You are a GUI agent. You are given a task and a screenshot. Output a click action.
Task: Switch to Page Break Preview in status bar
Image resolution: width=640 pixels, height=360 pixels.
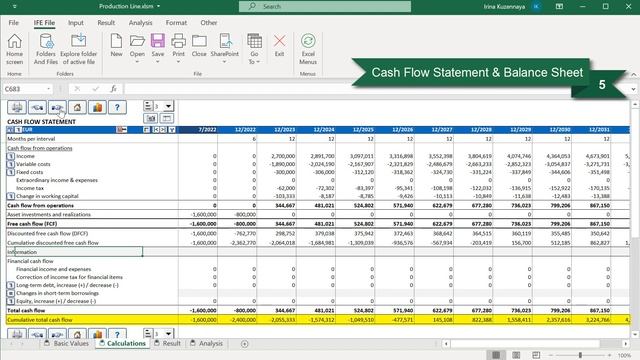pos(536,355)
